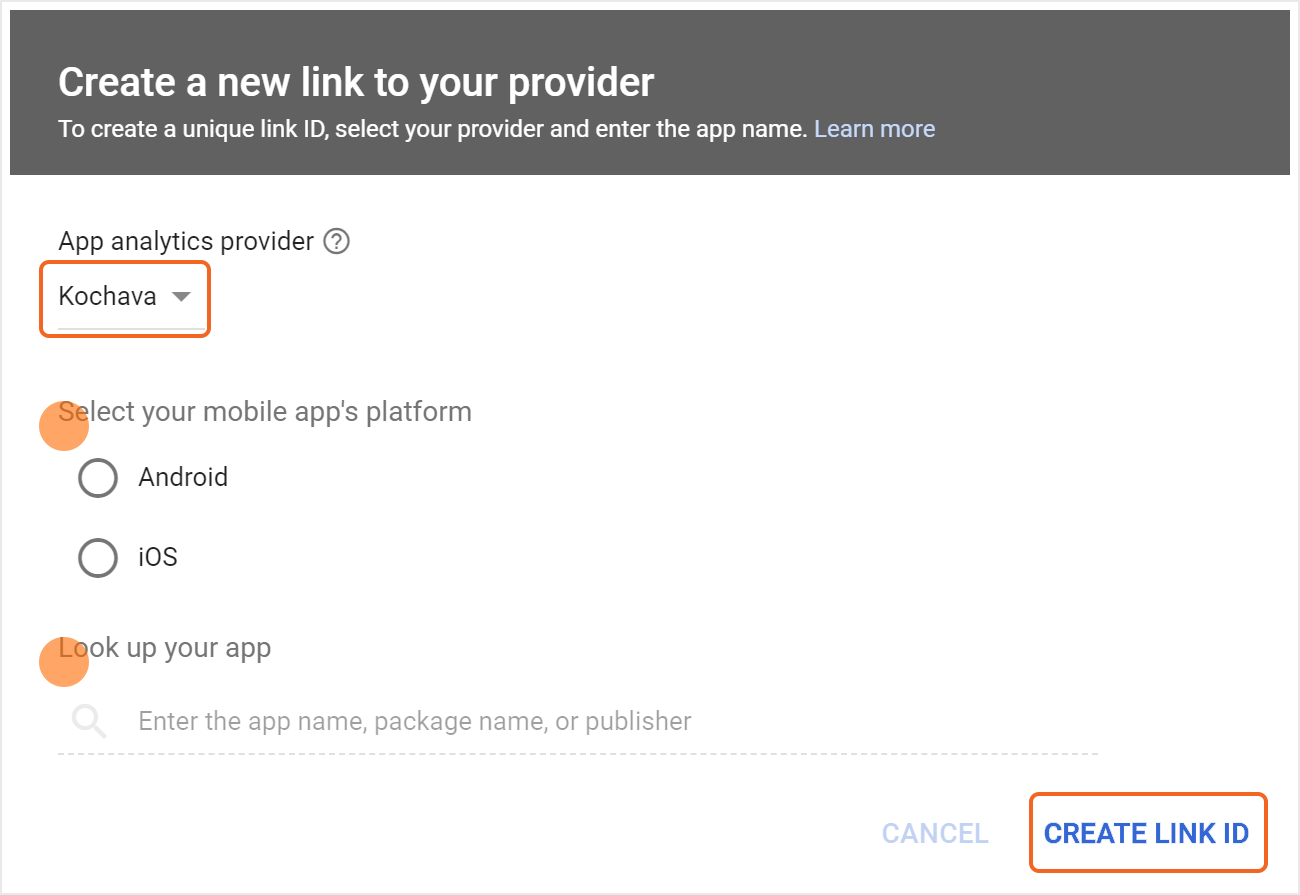Click the Create a new link heading
The image size is (1300, 895).
coord(356,82)
